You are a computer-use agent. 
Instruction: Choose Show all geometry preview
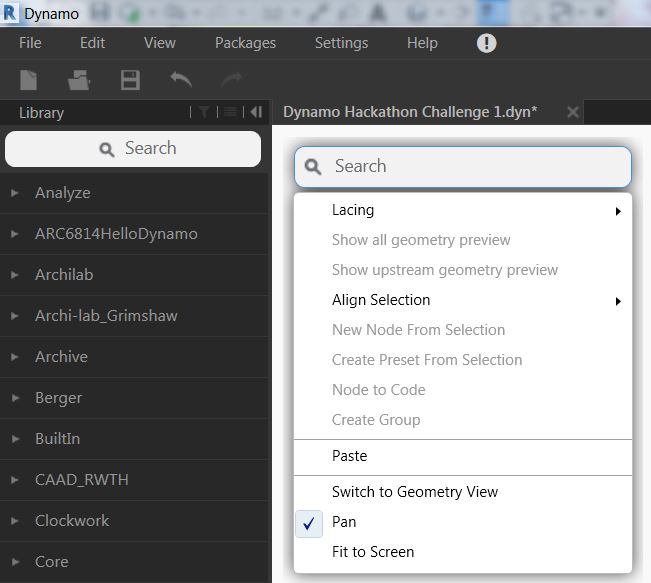pos(463,240)
